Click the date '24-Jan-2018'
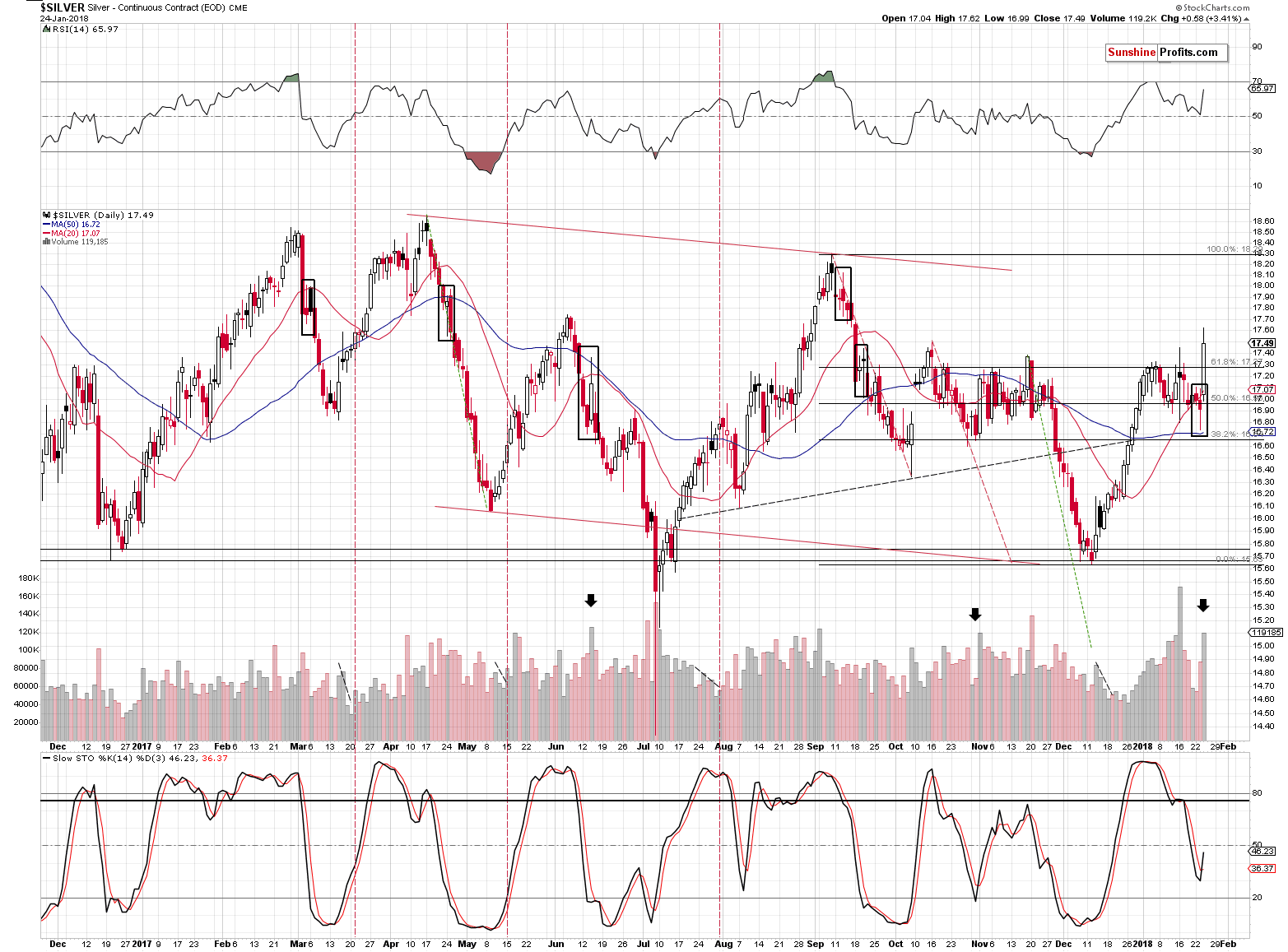This screenshot has width=1288, height=952. tap(65, 18)
